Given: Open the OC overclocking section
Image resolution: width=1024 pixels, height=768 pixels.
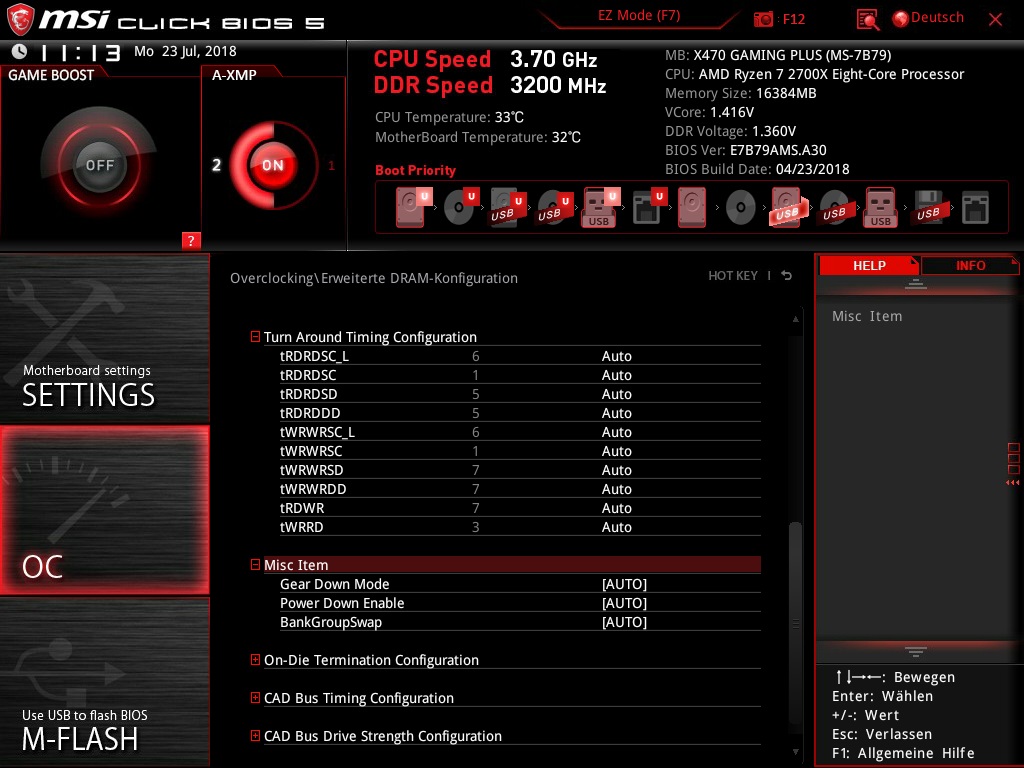Looking at the screenshot, I should tap(104, 510).
